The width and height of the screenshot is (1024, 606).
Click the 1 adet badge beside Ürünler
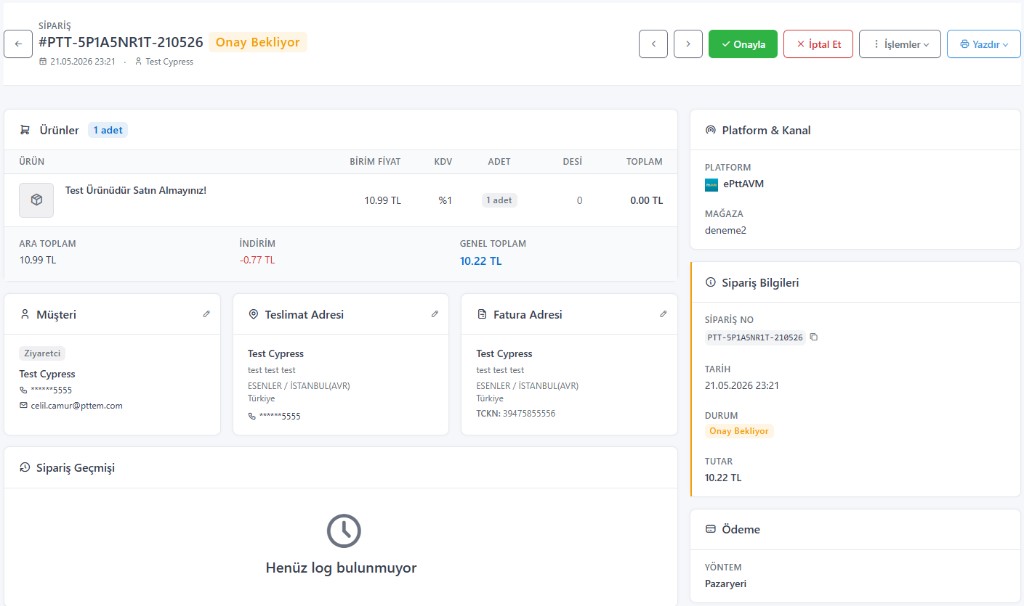coord(108,130)
